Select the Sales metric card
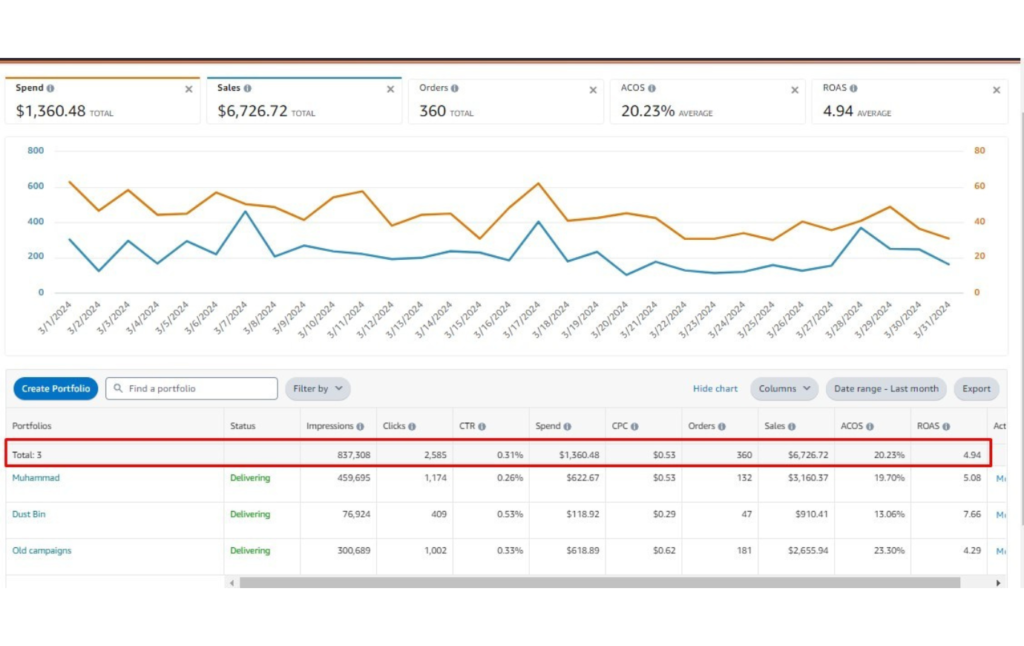The height and width of the screenshot is (646, 1024). pos(304,101)
